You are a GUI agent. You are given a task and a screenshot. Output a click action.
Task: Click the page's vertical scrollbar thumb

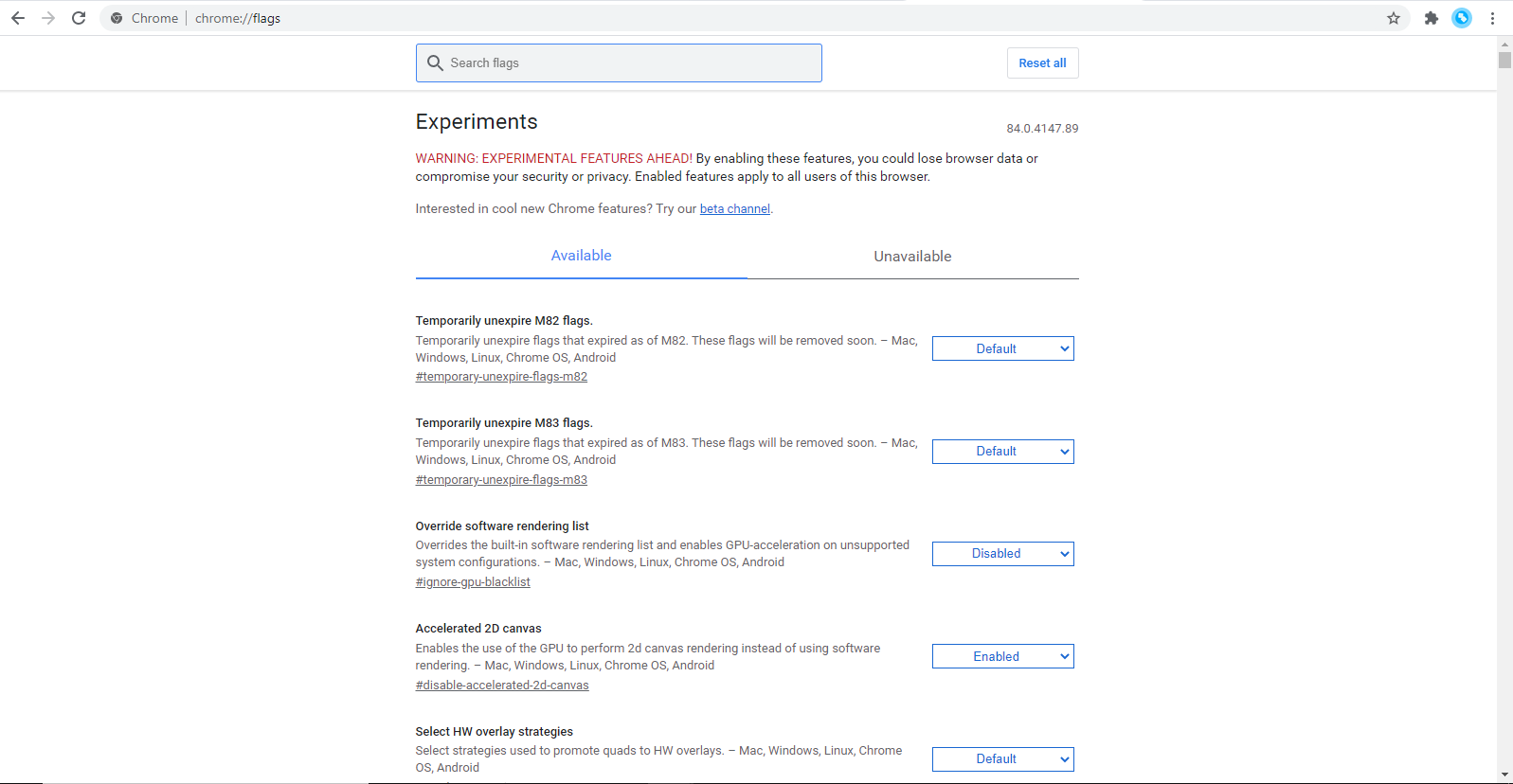click(x=1504, y=61)
